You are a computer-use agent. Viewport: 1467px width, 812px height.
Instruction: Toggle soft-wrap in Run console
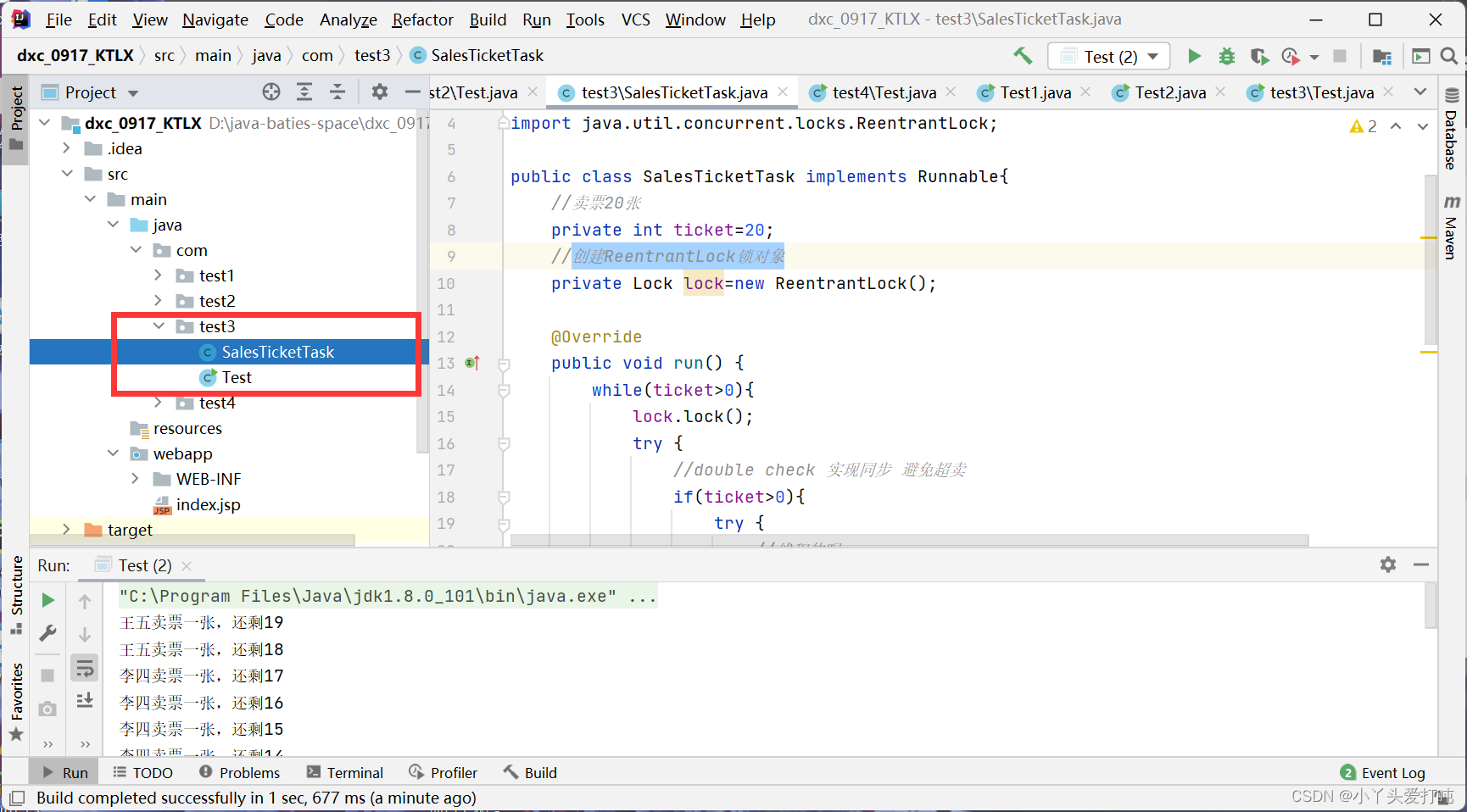point(85,668)
